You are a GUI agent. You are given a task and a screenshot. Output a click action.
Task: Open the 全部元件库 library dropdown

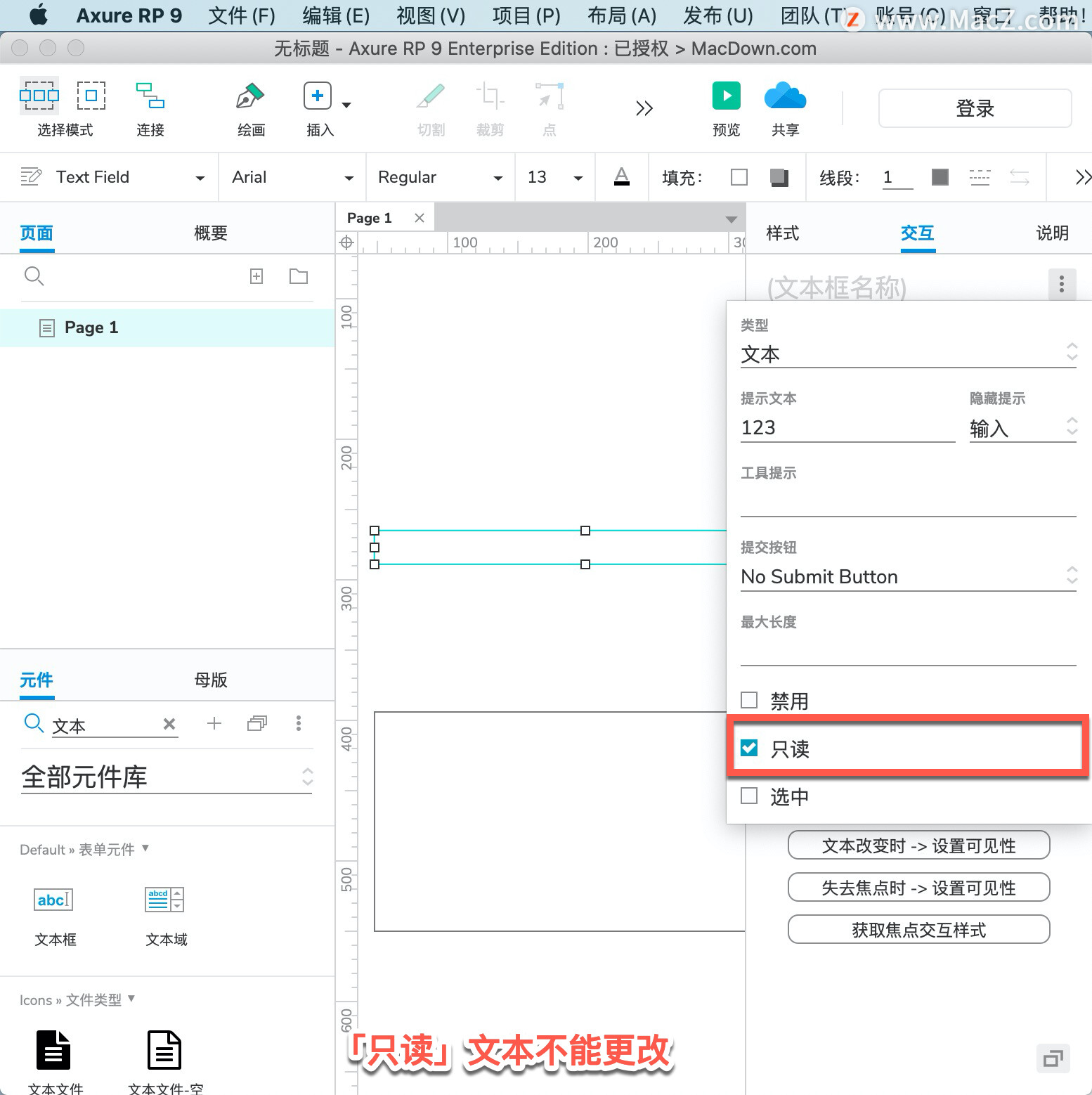[x=167, y=777]
